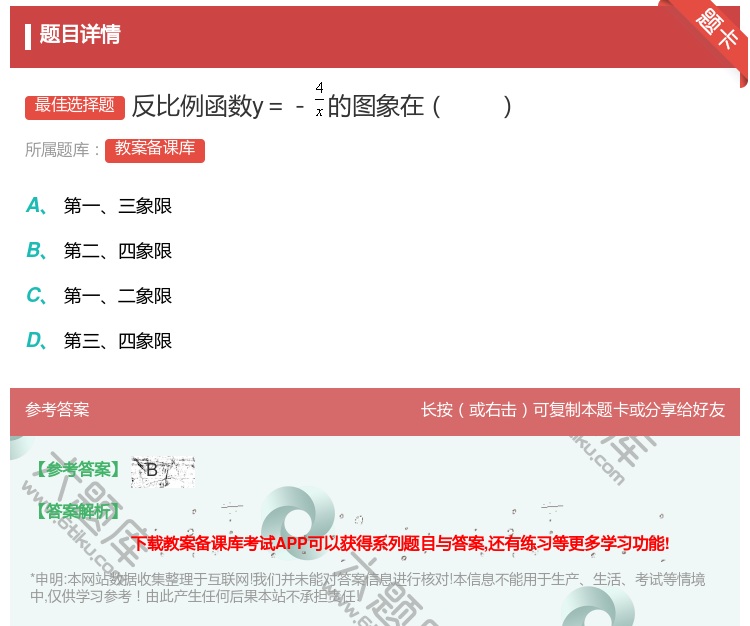The width and height of the screenshot is (750, 626).
Task: Click the answer image showing B
Action: [163, 472]
